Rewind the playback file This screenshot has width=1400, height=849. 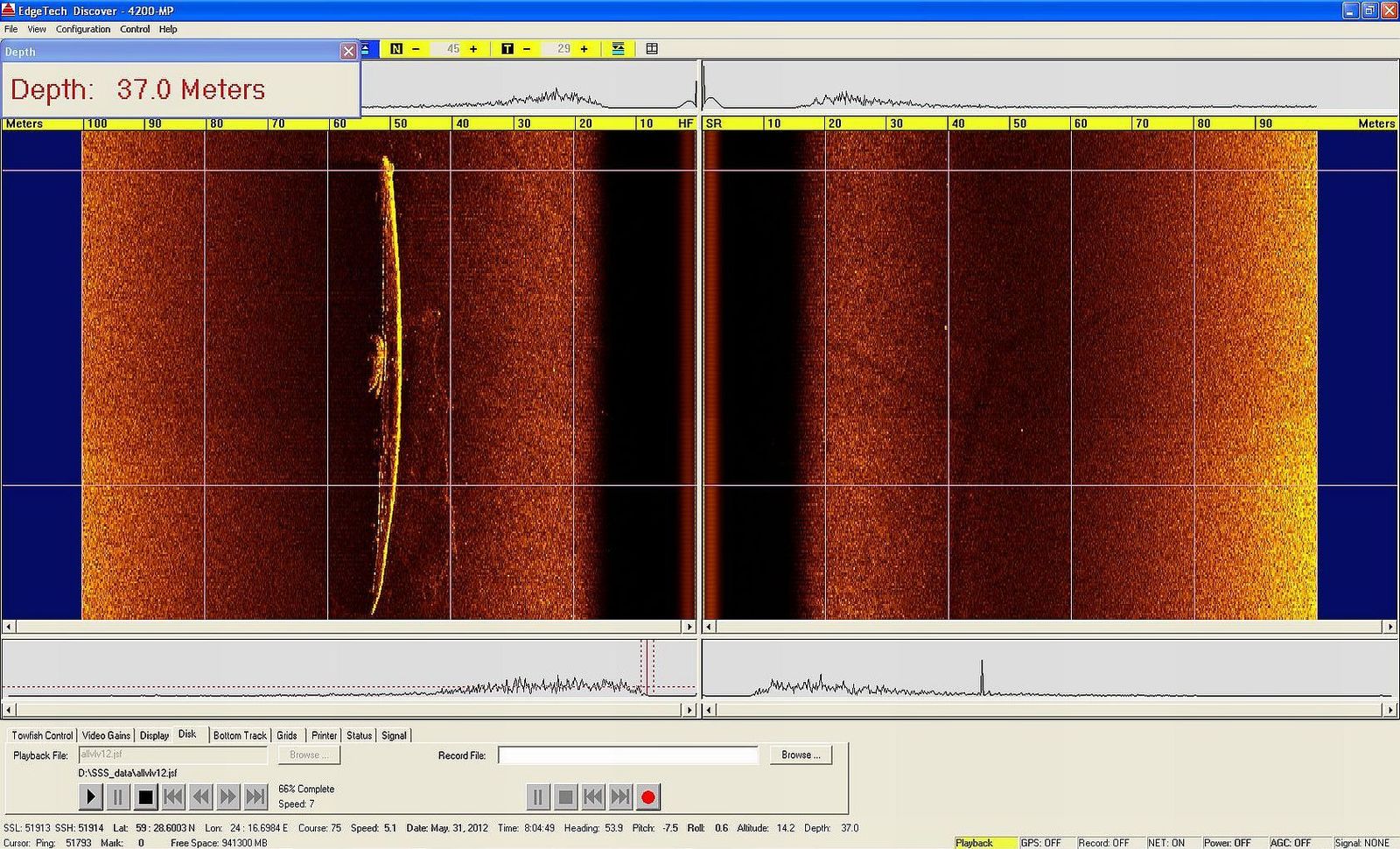point(201,796)
